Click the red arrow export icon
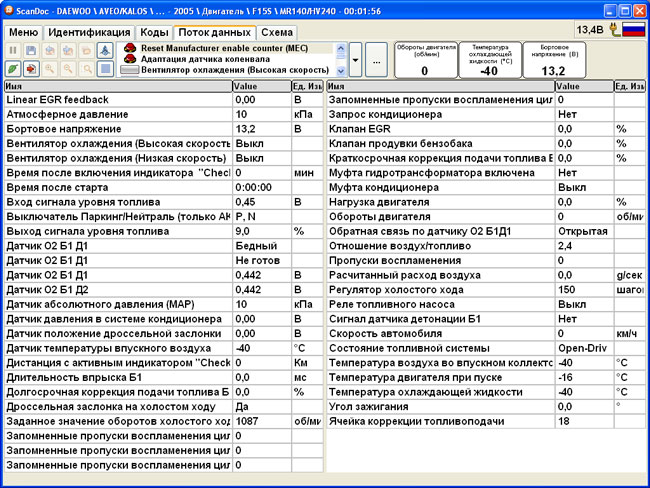The width and height of the screenshot is (650, 488). 32,69
